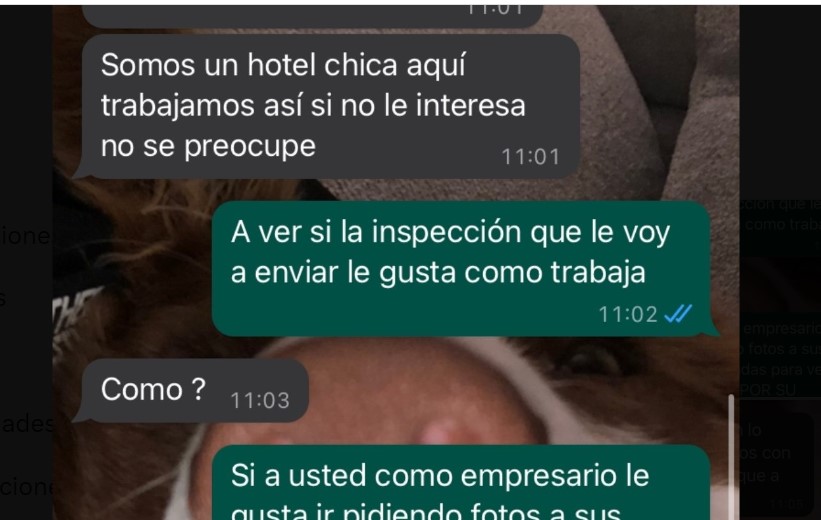Screen dimensions: 821x520
Task: Click the partially visible bubble at the top
Action: click(x=313, y=16)
